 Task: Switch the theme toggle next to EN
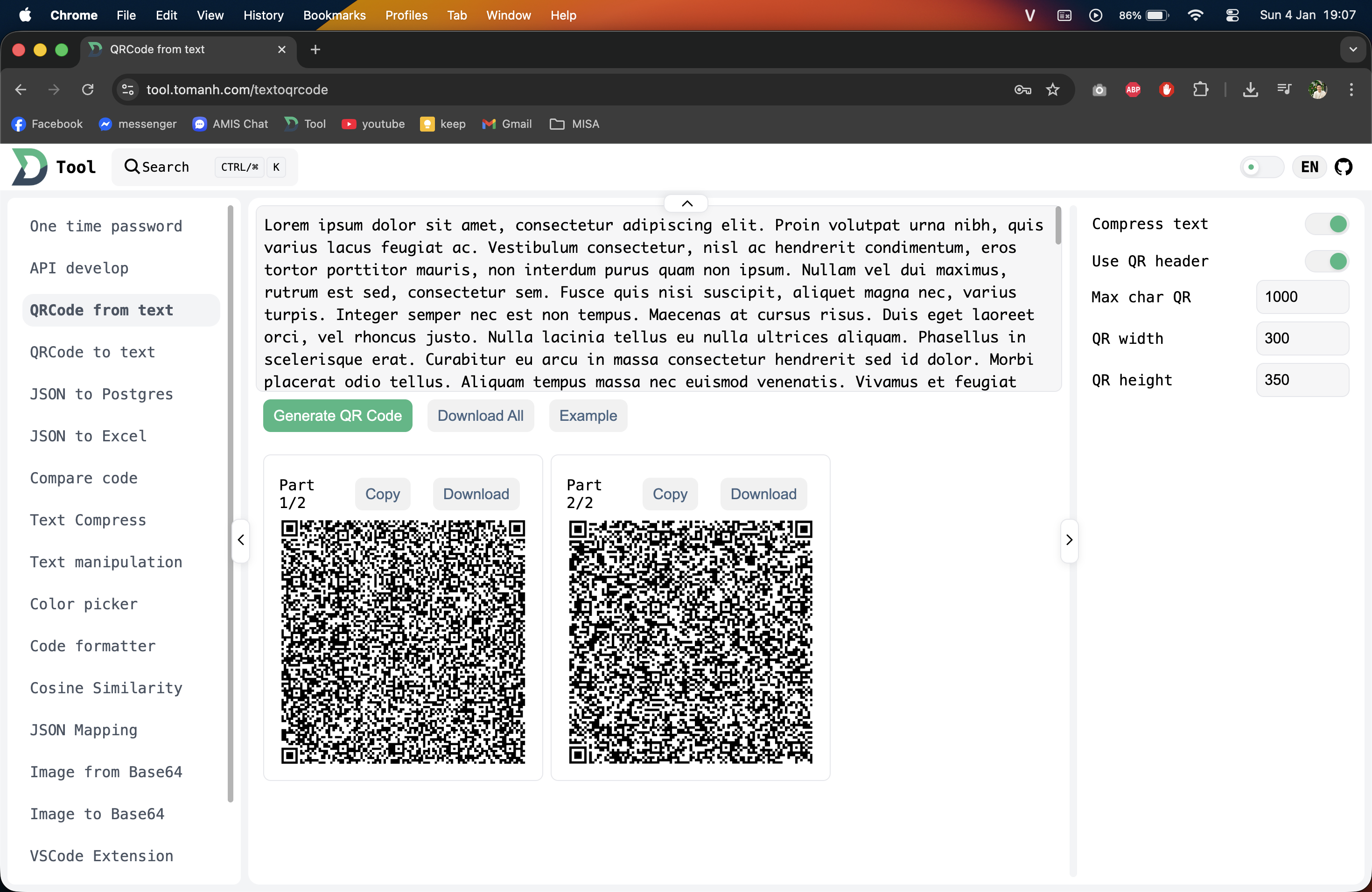[x=1261, y=167]
